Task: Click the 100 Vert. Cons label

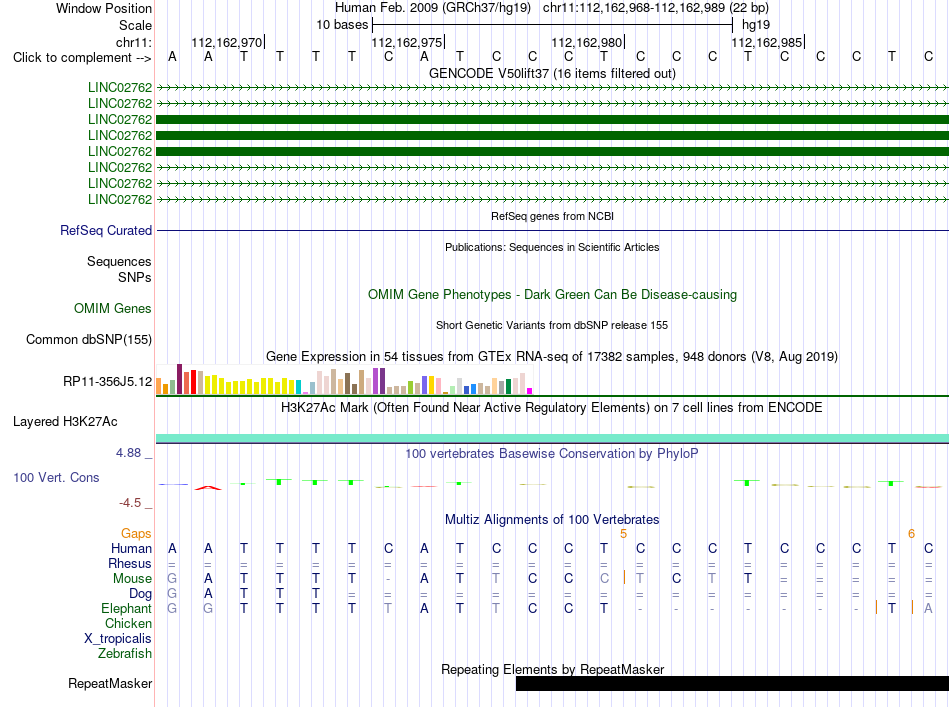Action: pyautogui.click(x=56, y=477)
